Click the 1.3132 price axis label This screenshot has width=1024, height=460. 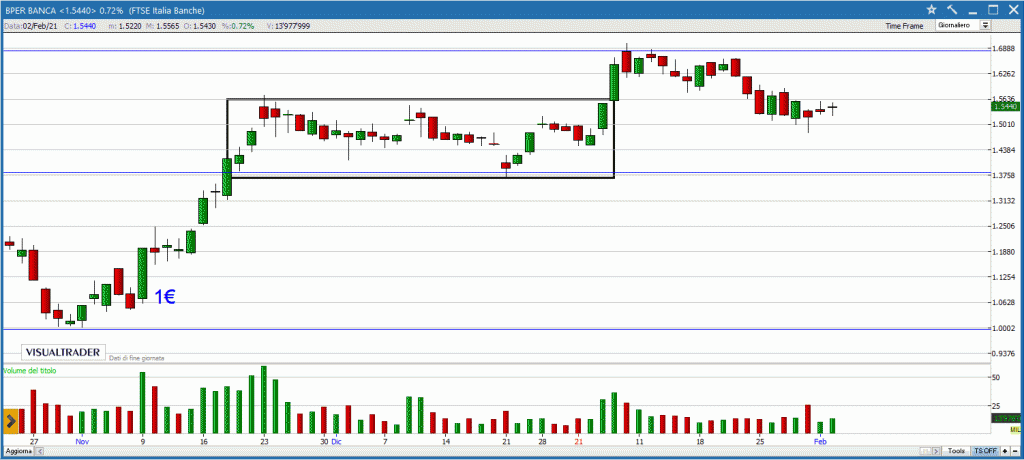[1006, 201]
